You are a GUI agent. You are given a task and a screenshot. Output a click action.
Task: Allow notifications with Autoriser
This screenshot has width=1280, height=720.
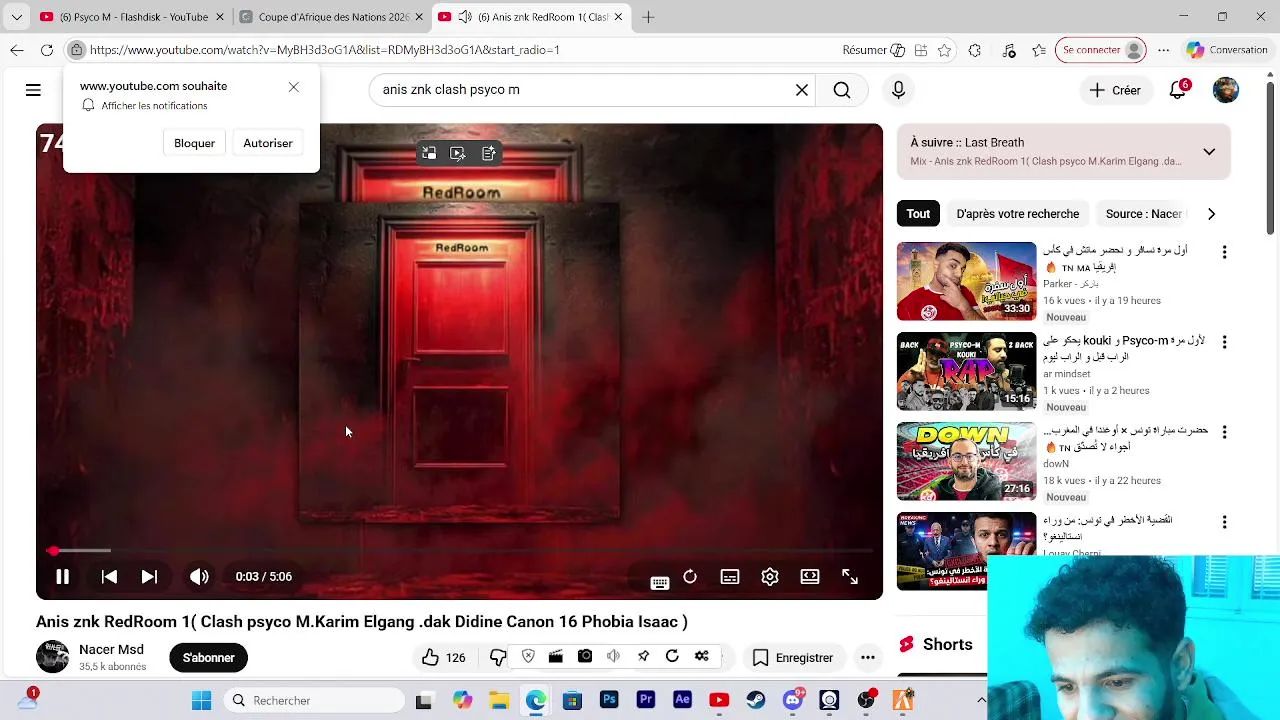pyautogui.click(x=268, y=143)
